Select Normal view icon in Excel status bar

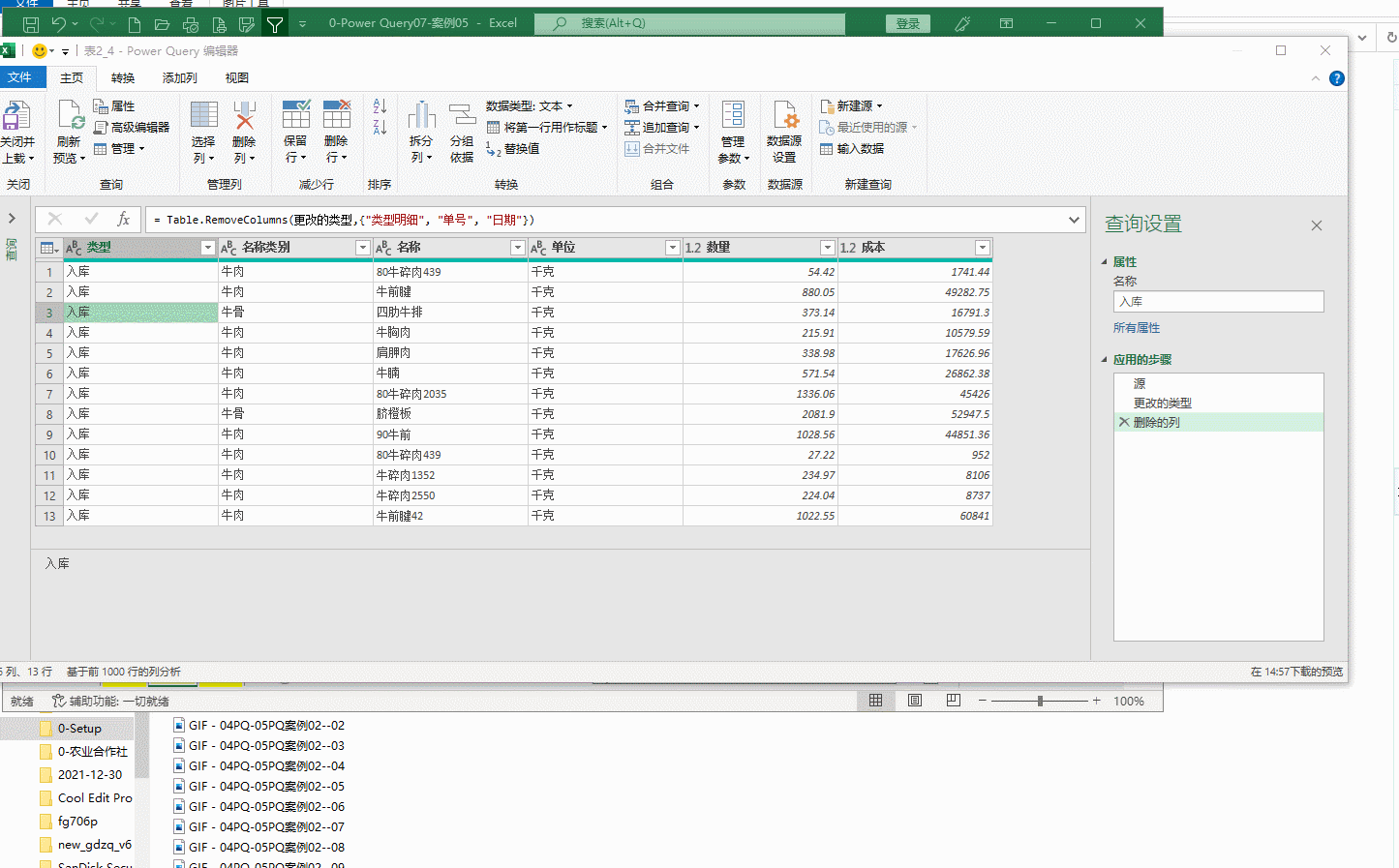pyautogui.click(x=875, y=701)
